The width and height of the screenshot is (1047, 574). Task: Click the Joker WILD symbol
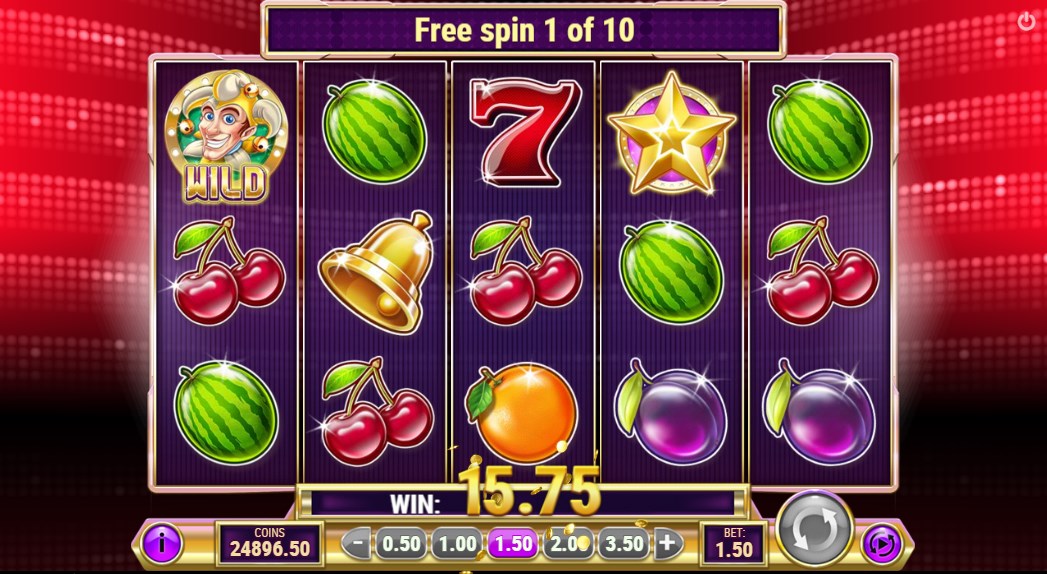pyautogui.click(x=226, y=136)
